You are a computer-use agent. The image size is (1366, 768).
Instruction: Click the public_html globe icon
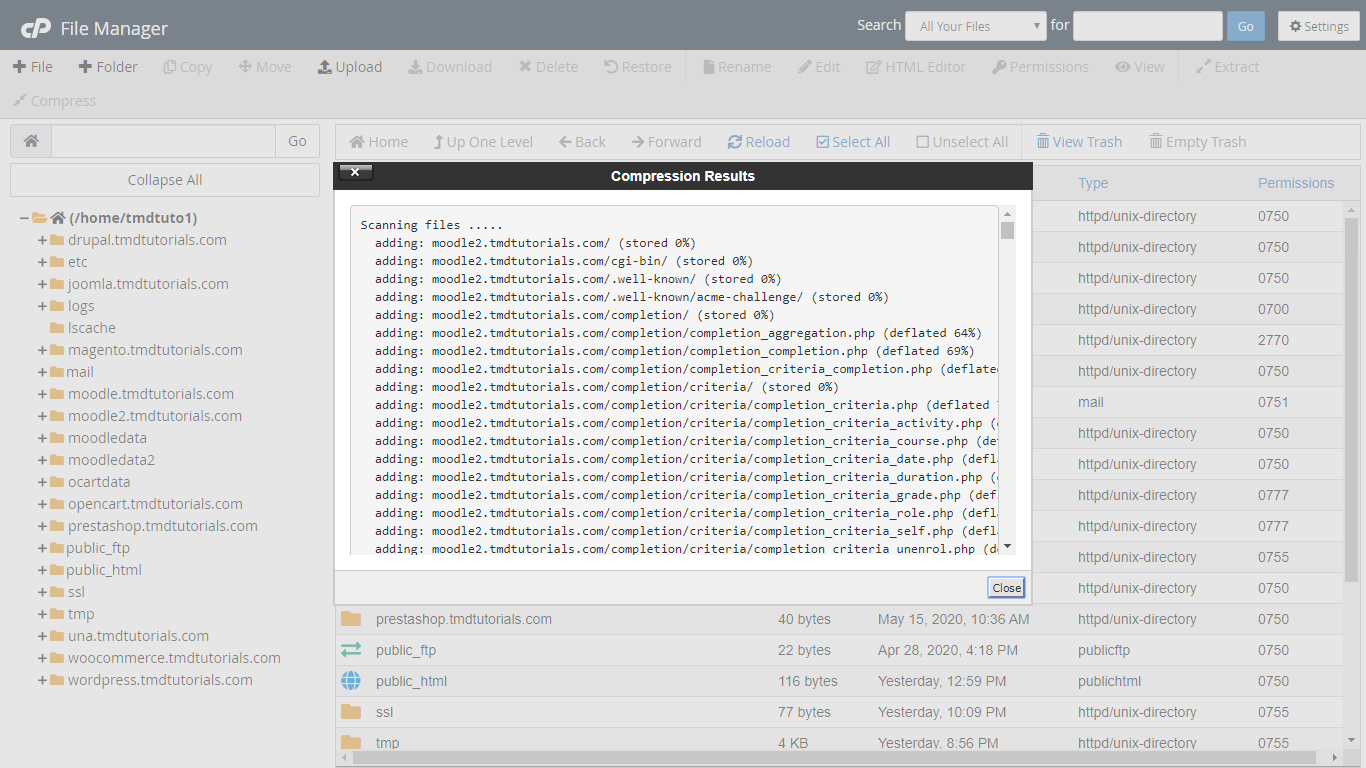(351, 681)
